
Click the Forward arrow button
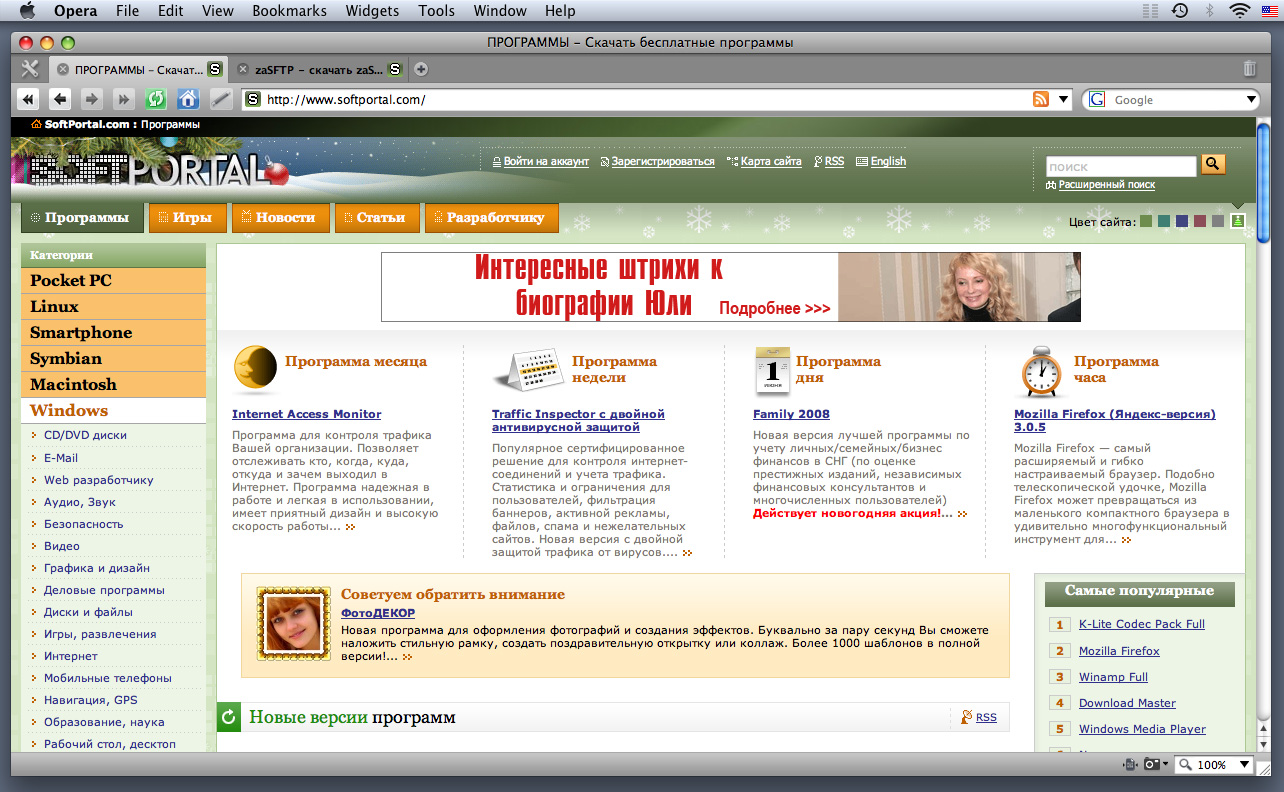point(91,99)
